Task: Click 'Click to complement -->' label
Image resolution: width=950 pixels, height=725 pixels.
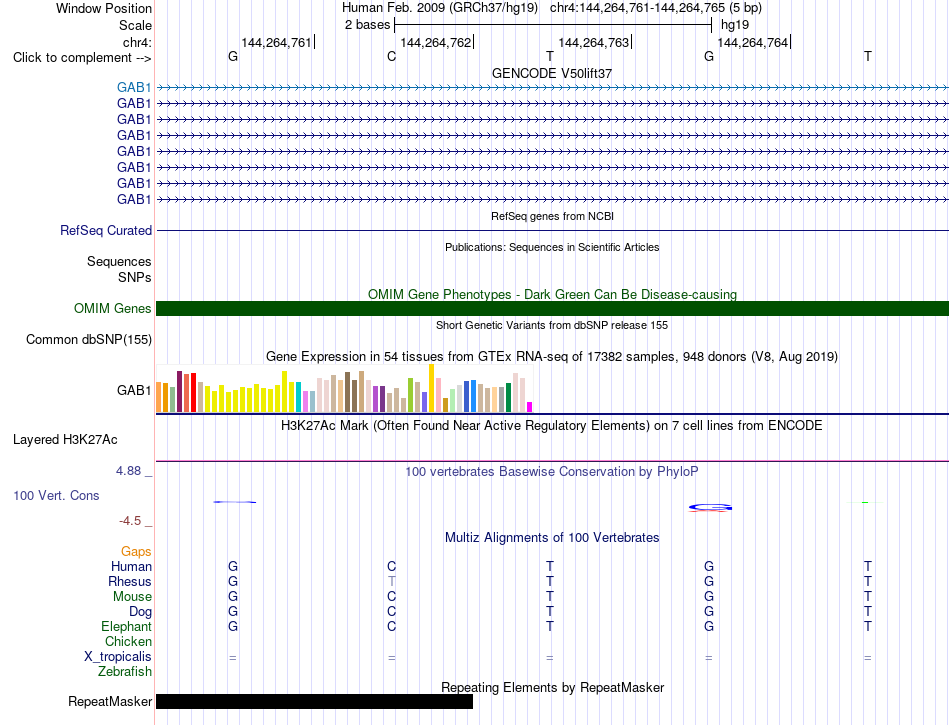Action: click(x=82, y=58)
